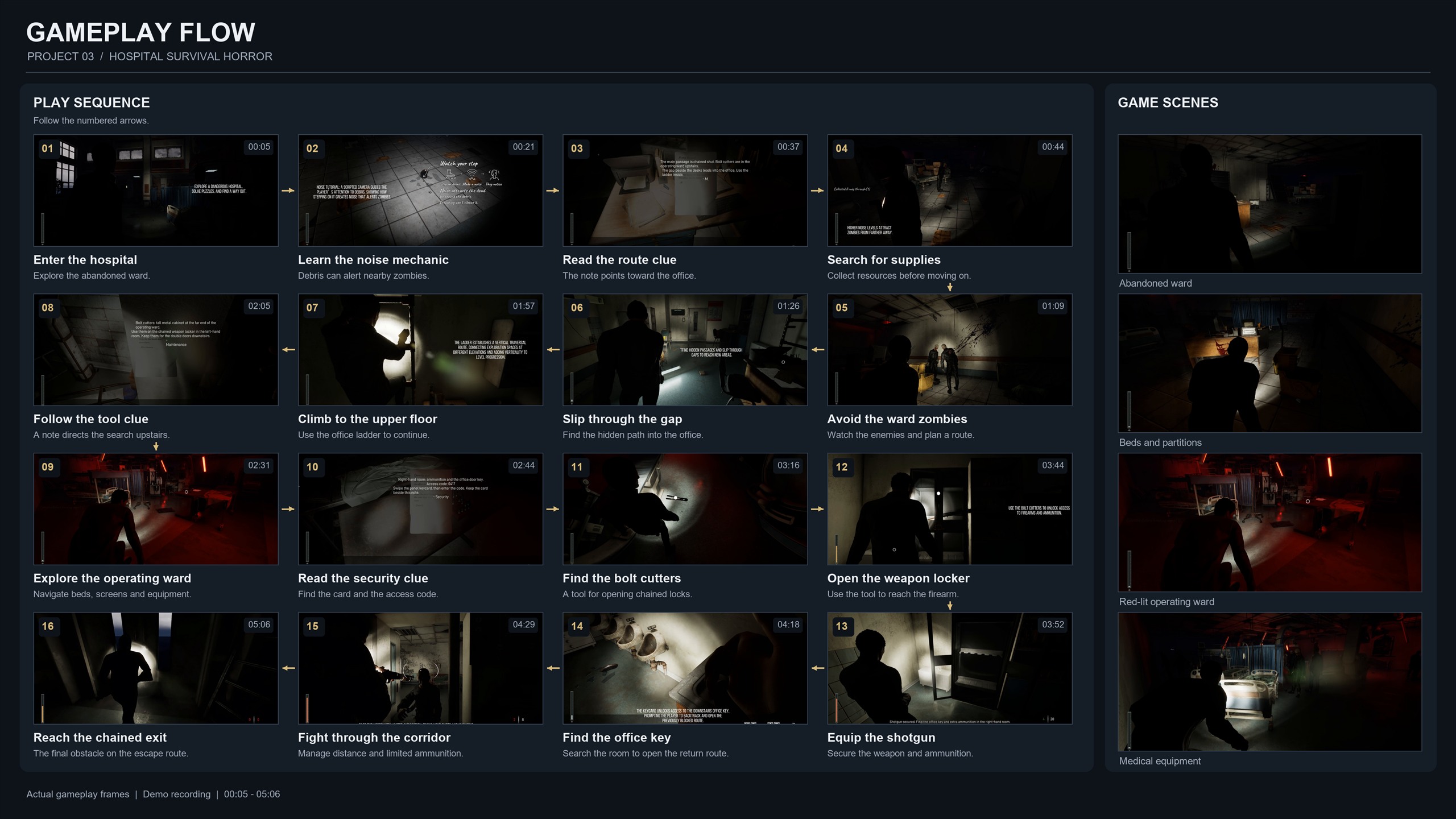The width and height of the screenshot is (1456, 819).
Task: Click the 'Avoid the ward zombies' frame
Action: point(950,350)
